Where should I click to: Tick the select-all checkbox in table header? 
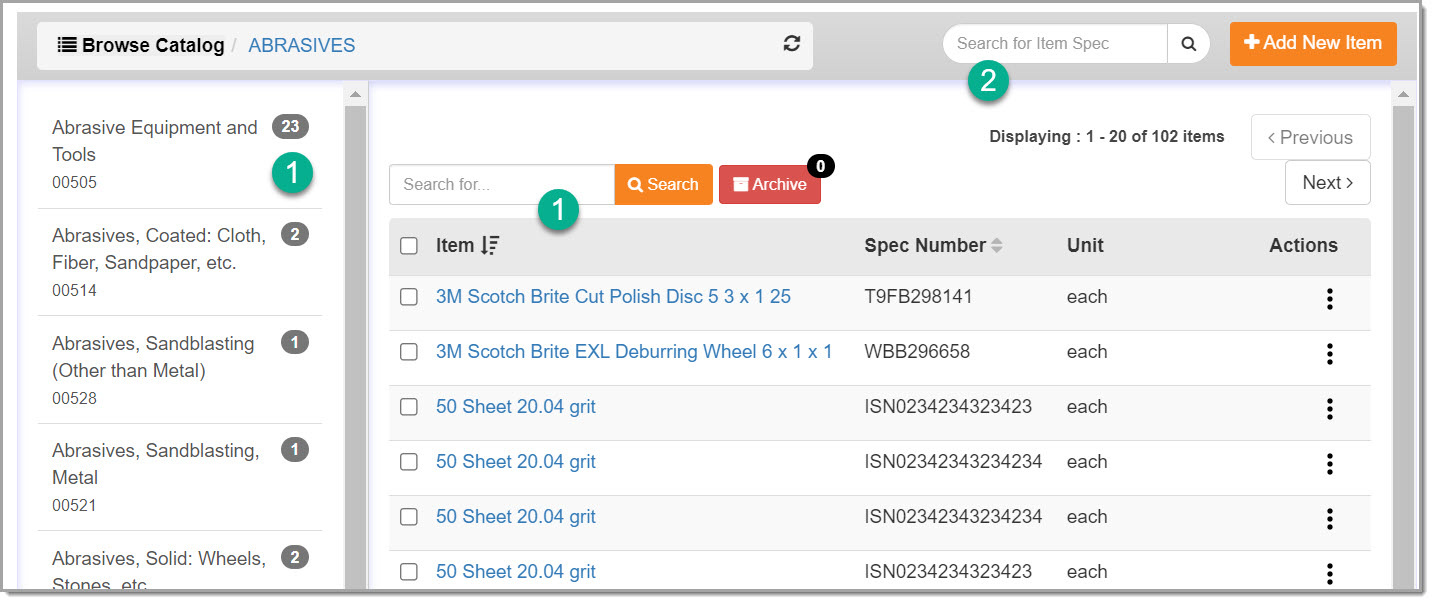tap(409, 245)
